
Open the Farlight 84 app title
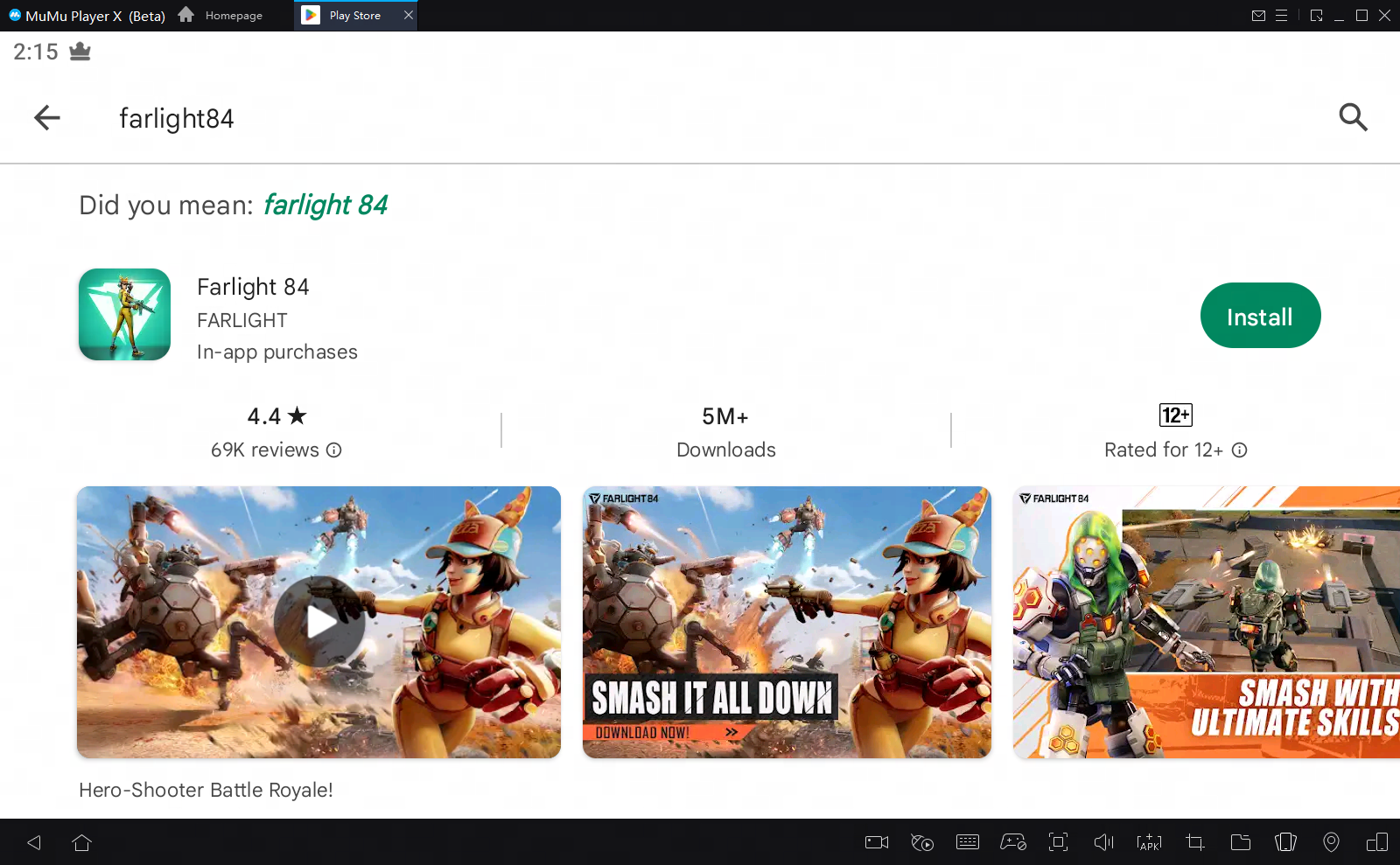(253, 287)
